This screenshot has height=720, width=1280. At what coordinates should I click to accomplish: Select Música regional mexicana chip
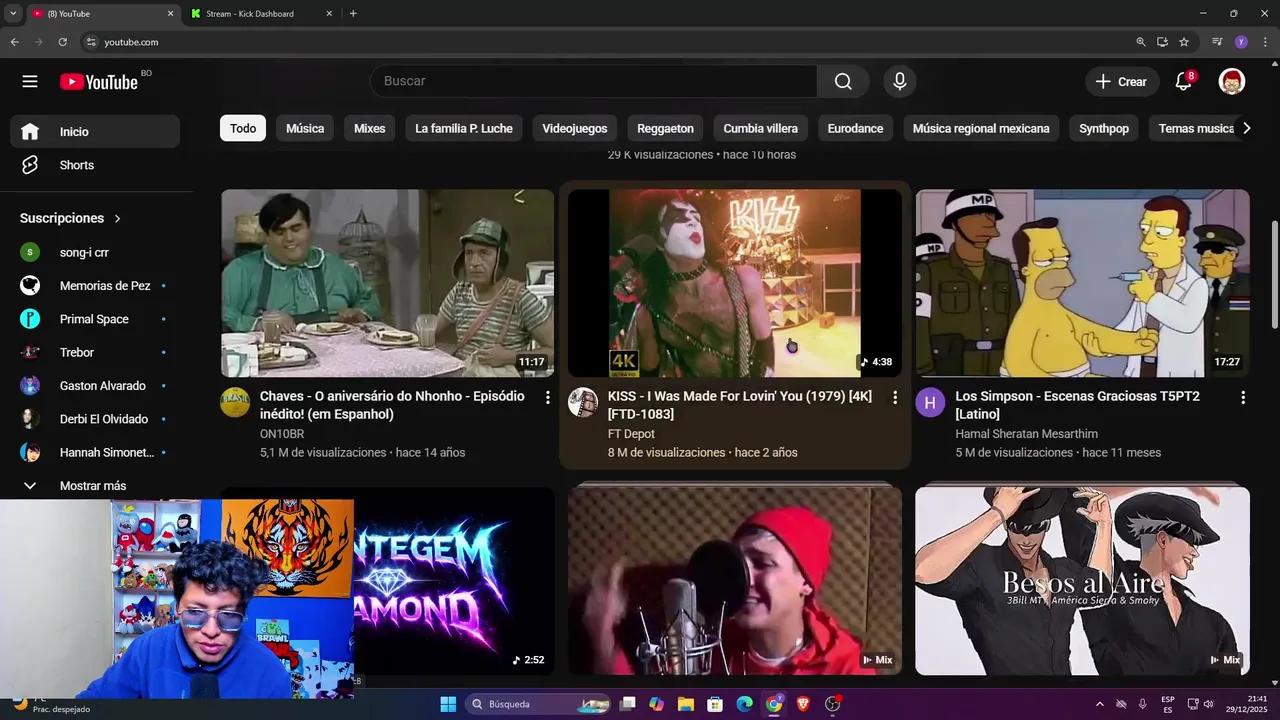(981, 128)
